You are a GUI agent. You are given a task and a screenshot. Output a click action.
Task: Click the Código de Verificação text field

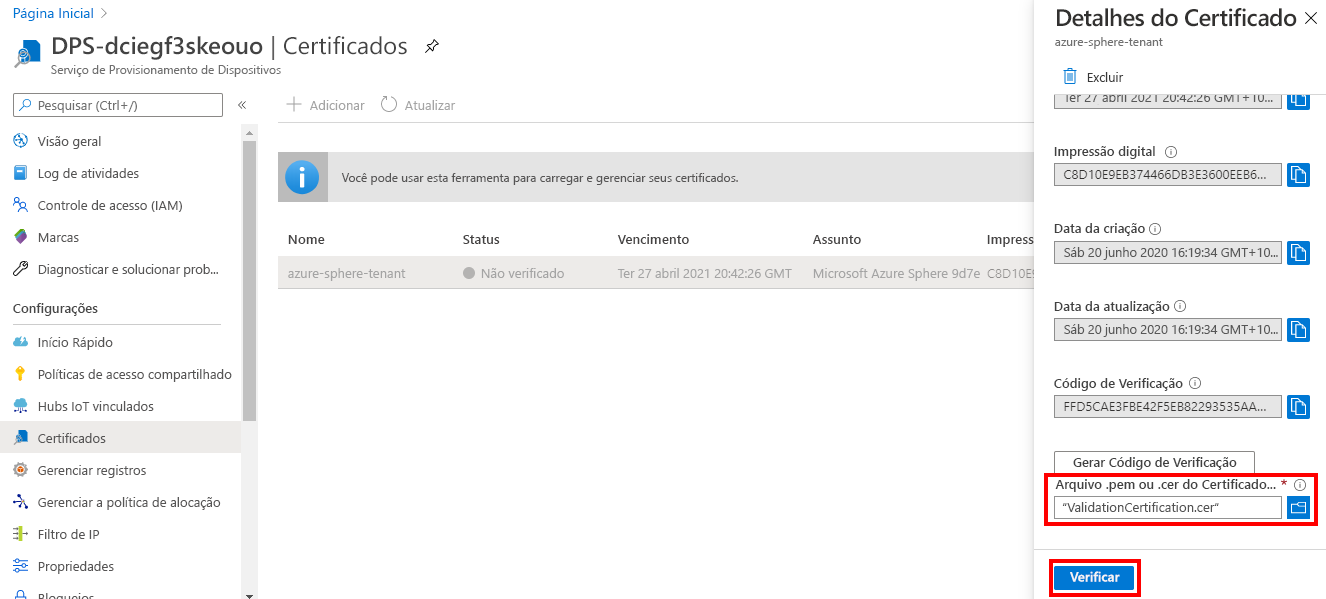tap(1167, 406)
